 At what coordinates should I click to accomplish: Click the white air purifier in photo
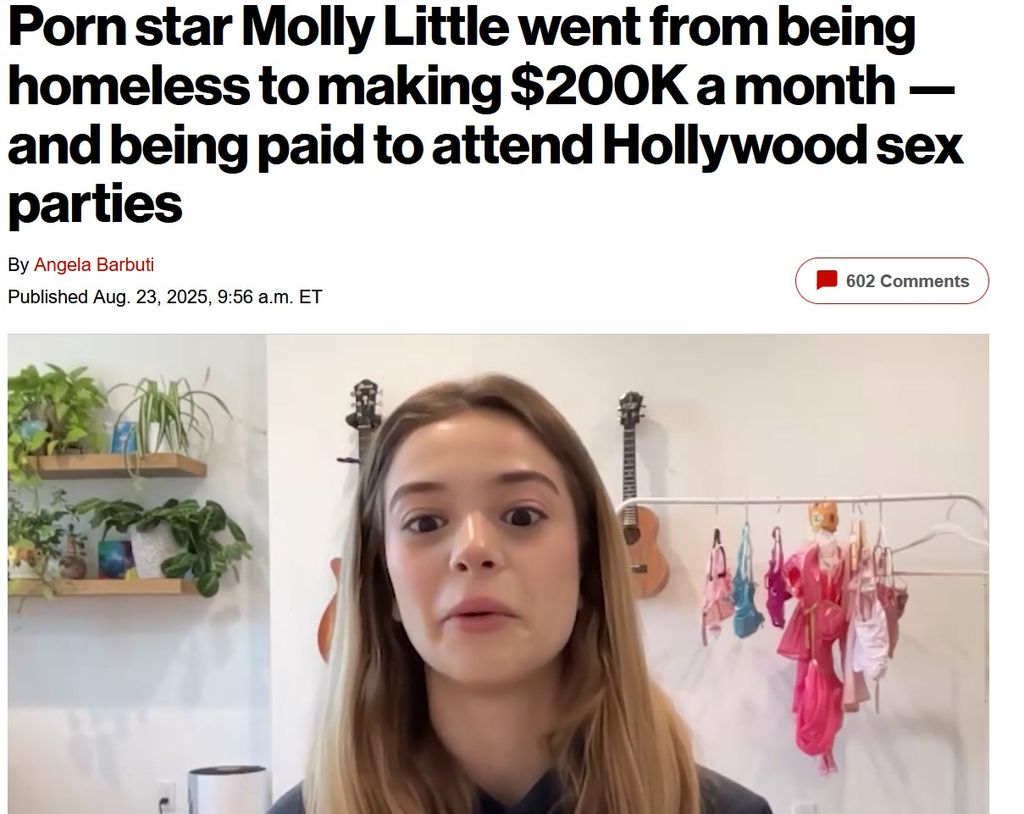point(227,790)
